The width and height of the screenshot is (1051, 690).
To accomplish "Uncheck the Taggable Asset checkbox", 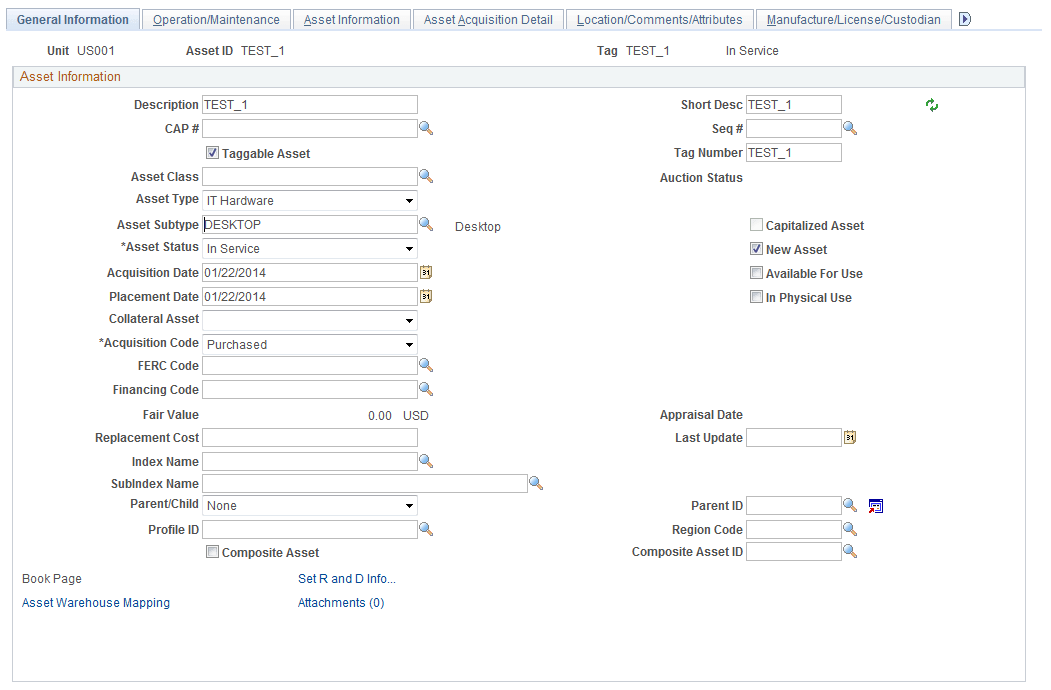I will tap(212, 152).
